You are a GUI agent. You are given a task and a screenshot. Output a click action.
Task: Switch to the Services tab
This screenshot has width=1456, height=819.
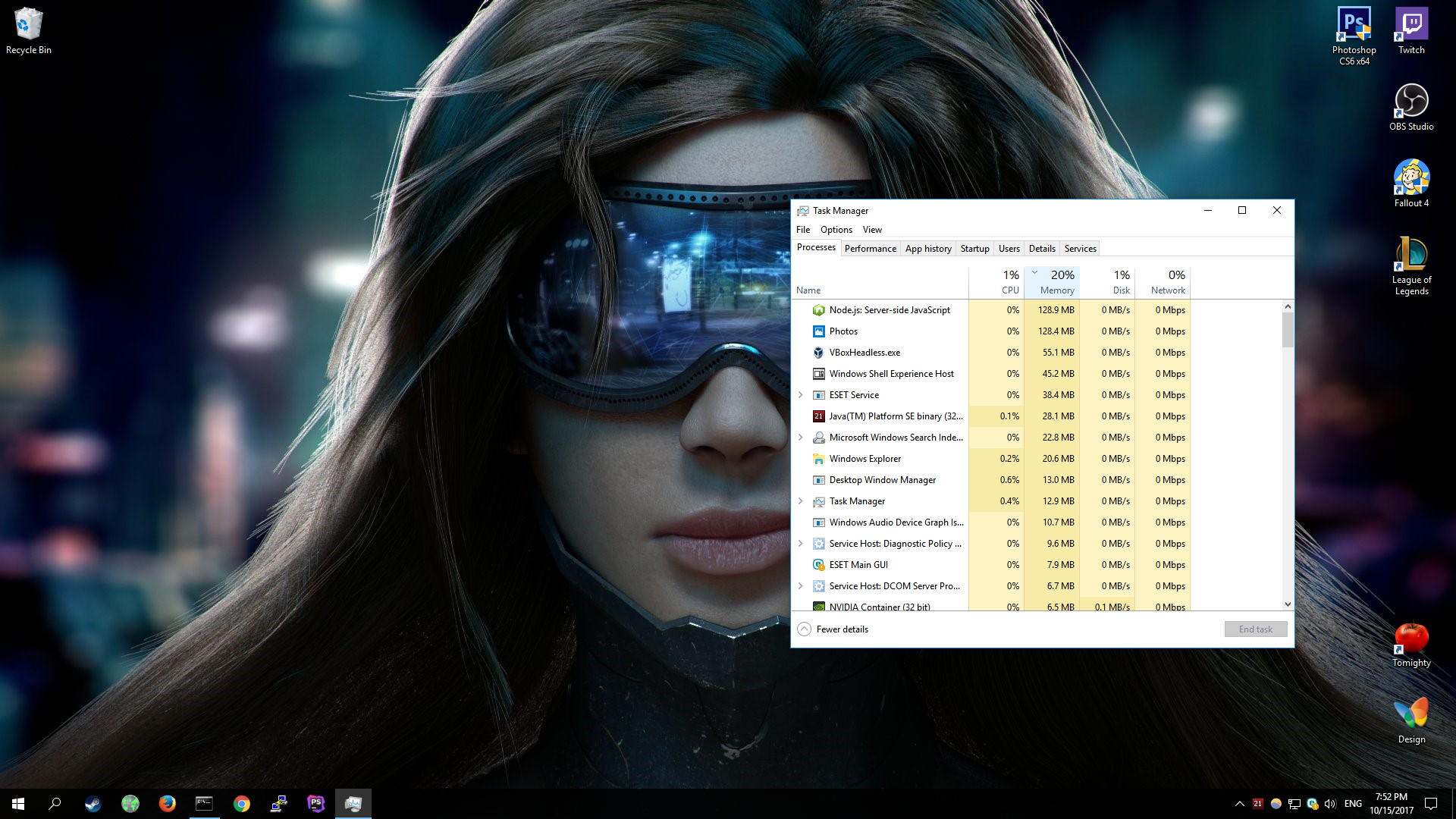tap(1080, 249)
